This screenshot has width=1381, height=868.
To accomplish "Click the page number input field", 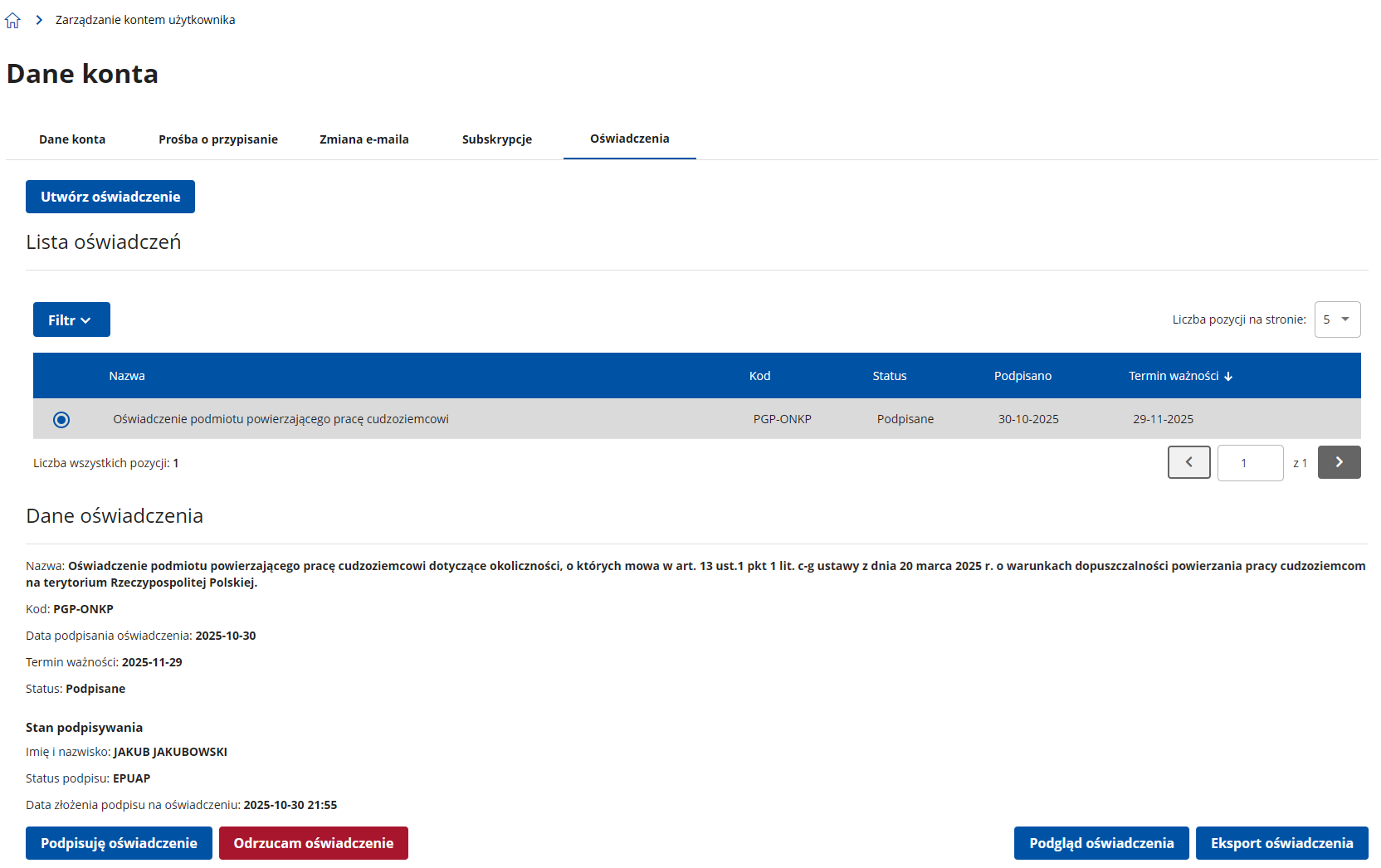I will tap(1250, 463).
